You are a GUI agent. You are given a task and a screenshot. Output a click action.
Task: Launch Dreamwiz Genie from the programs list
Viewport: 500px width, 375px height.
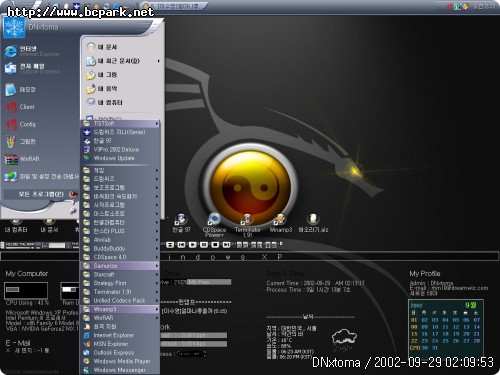(120, 132)
